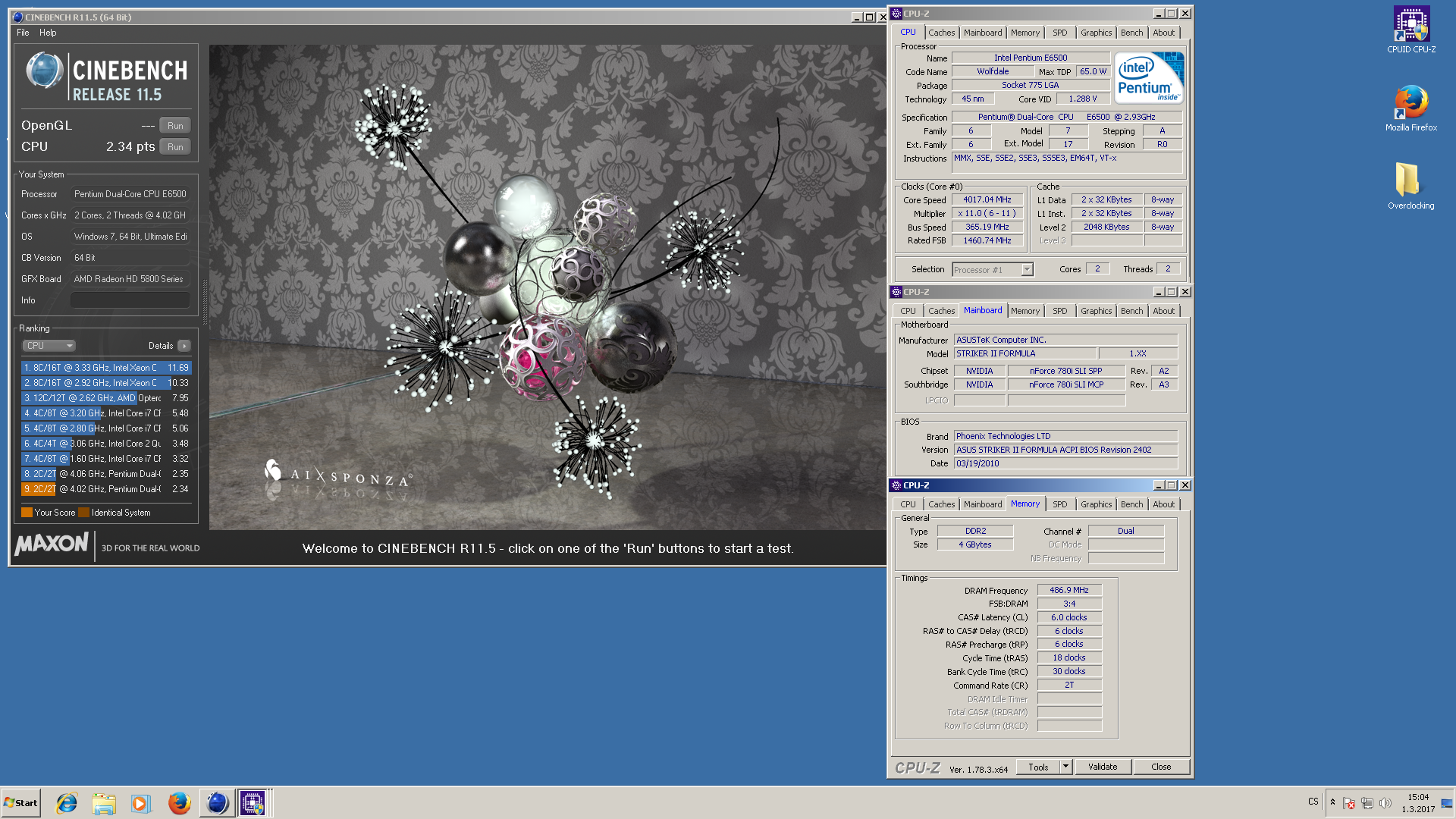Image resolution: width=1456 pixels, height=819 pixels.
Task: Open the Cinebench File menu
Action: pos(23,33)
